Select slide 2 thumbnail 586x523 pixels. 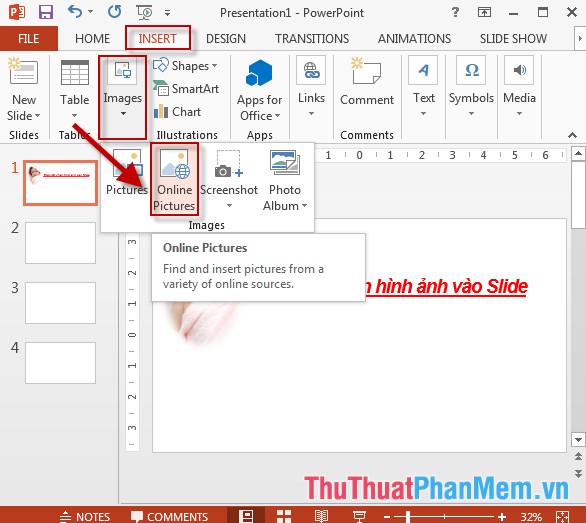(x=61, y=243)
